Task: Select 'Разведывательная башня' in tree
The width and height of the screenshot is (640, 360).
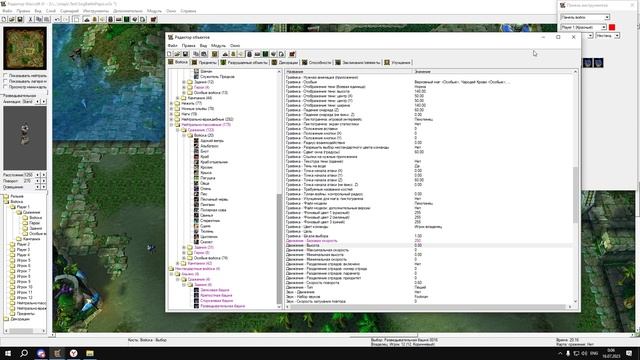Action: [222, 306]
